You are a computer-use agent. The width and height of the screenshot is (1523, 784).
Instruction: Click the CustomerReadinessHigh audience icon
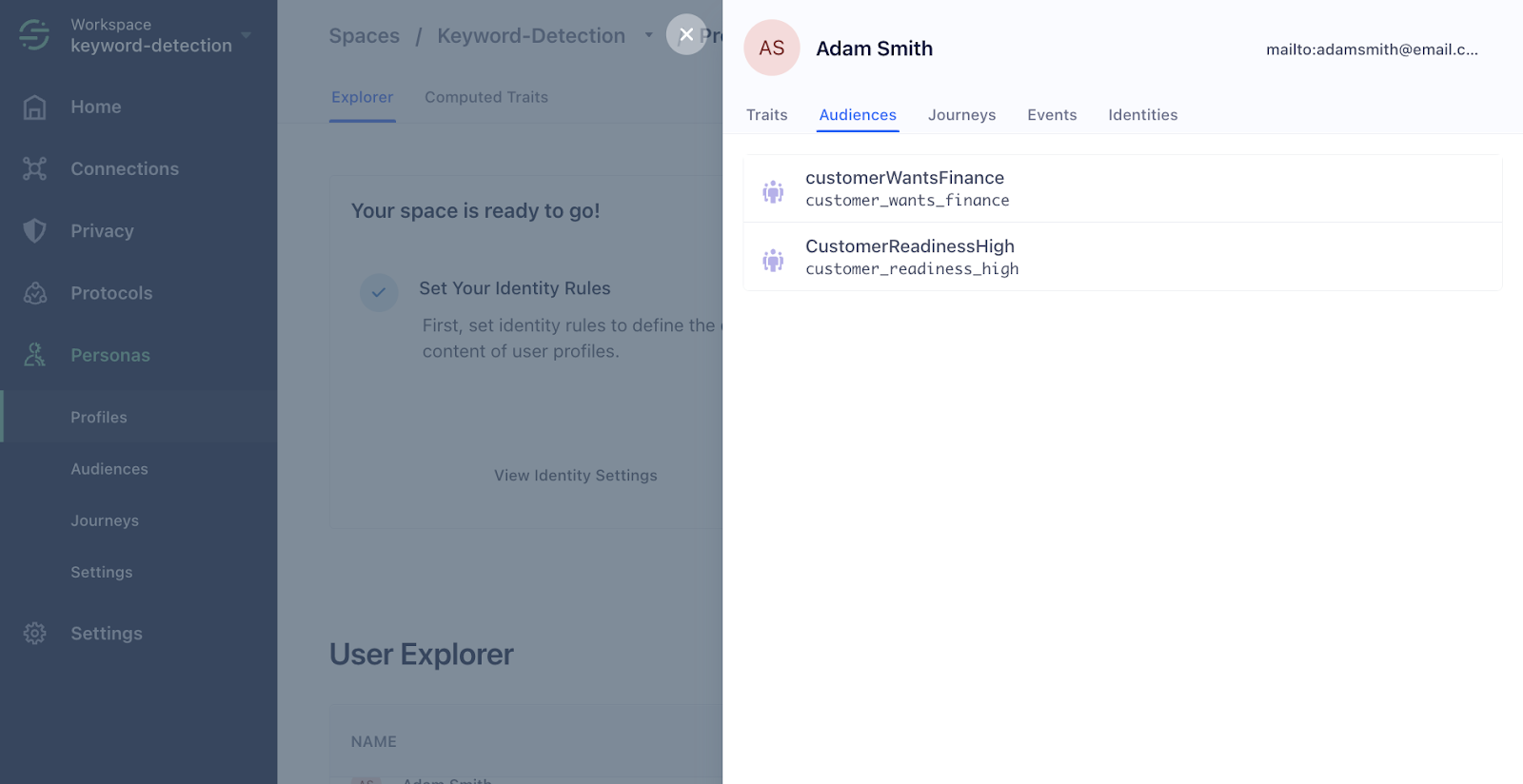(x=773, y=260)
